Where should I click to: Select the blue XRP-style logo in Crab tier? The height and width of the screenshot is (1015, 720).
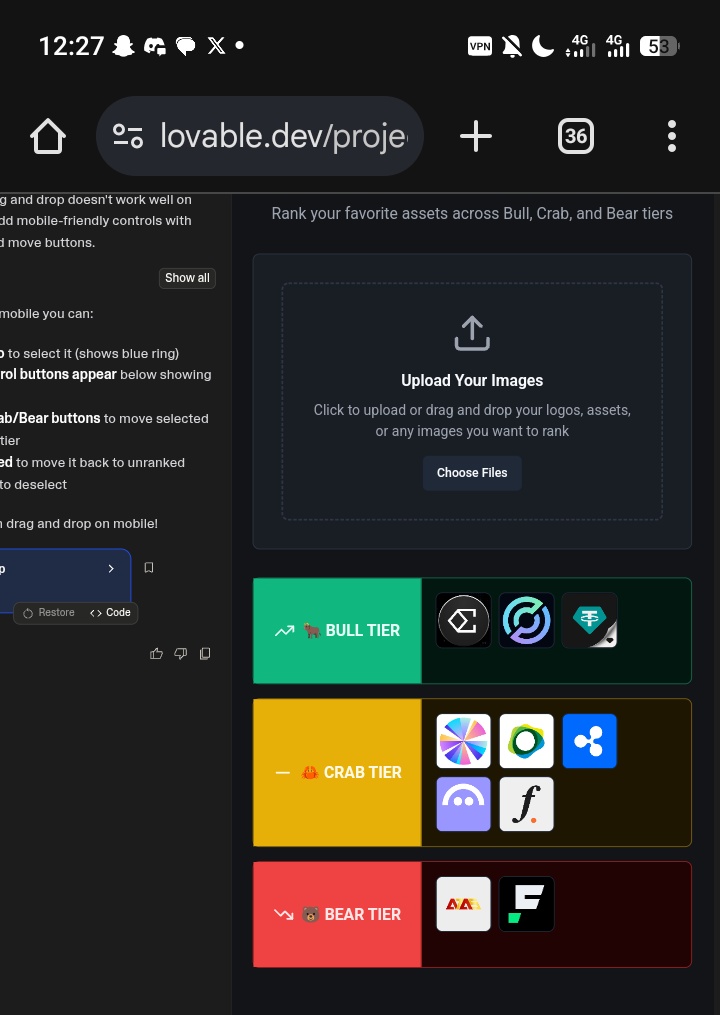[589, 741]
